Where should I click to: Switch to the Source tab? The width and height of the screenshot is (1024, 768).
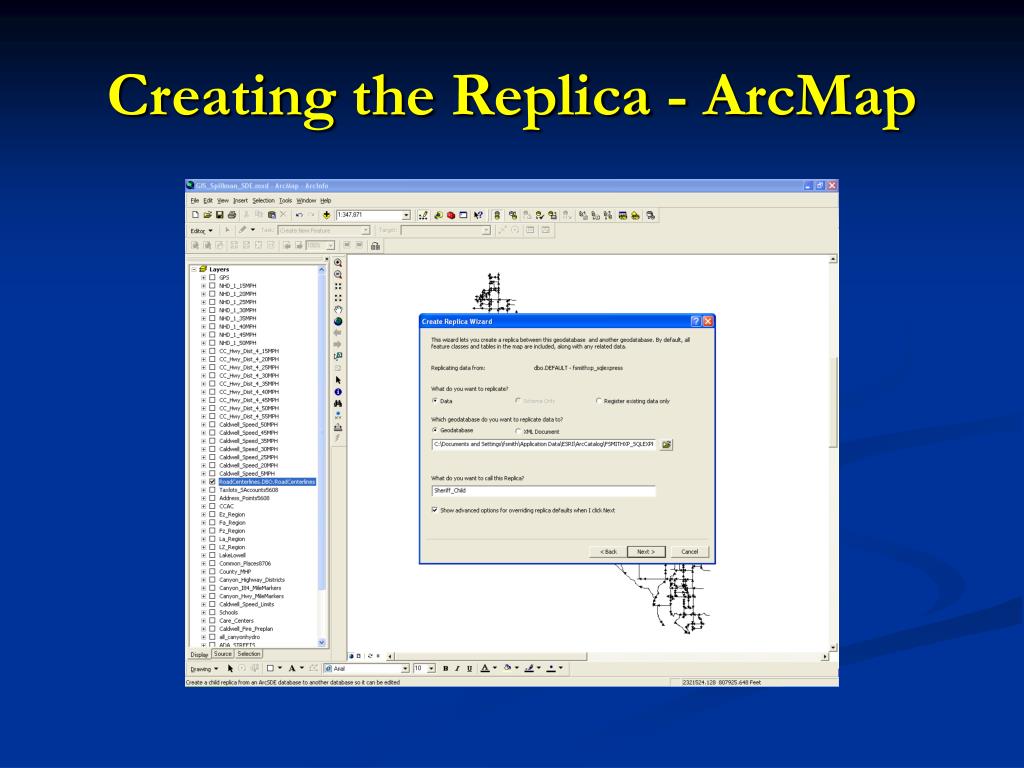222,654
